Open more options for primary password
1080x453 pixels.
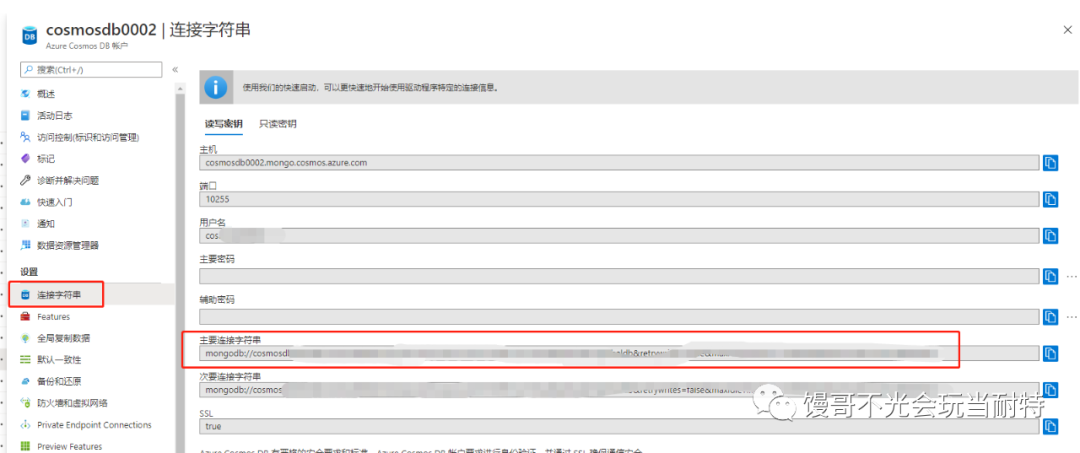(1071, 276)
